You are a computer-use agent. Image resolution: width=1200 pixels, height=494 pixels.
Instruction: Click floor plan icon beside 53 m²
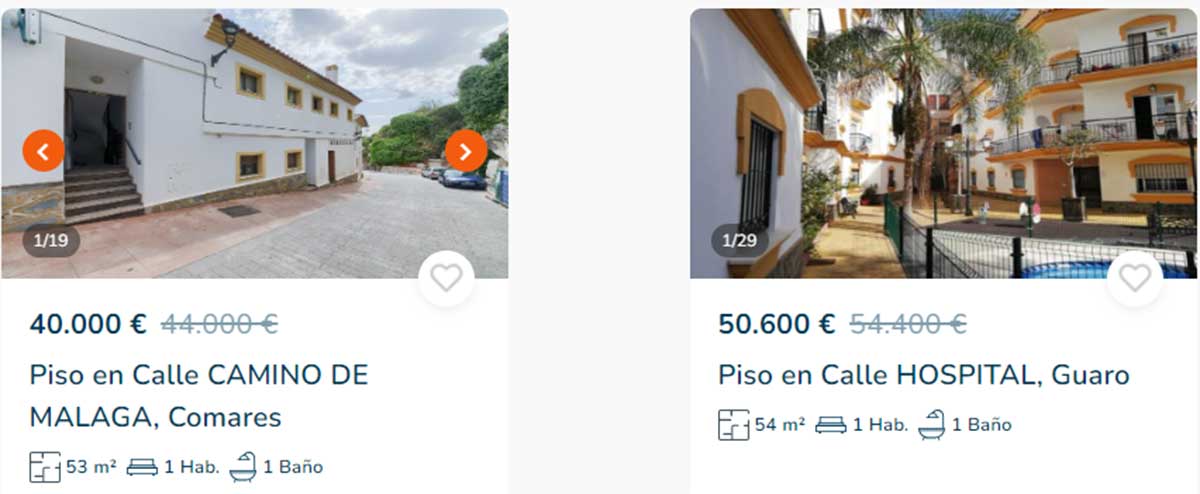[45, 467]
